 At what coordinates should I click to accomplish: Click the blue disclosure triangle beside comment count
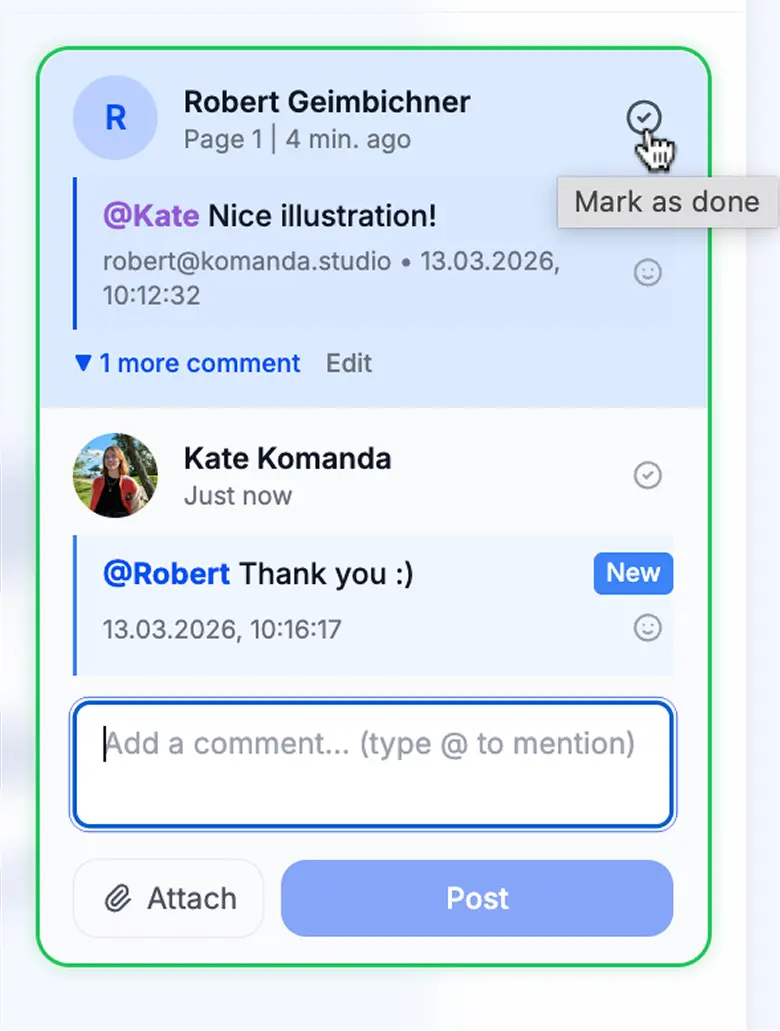[83, 363]
